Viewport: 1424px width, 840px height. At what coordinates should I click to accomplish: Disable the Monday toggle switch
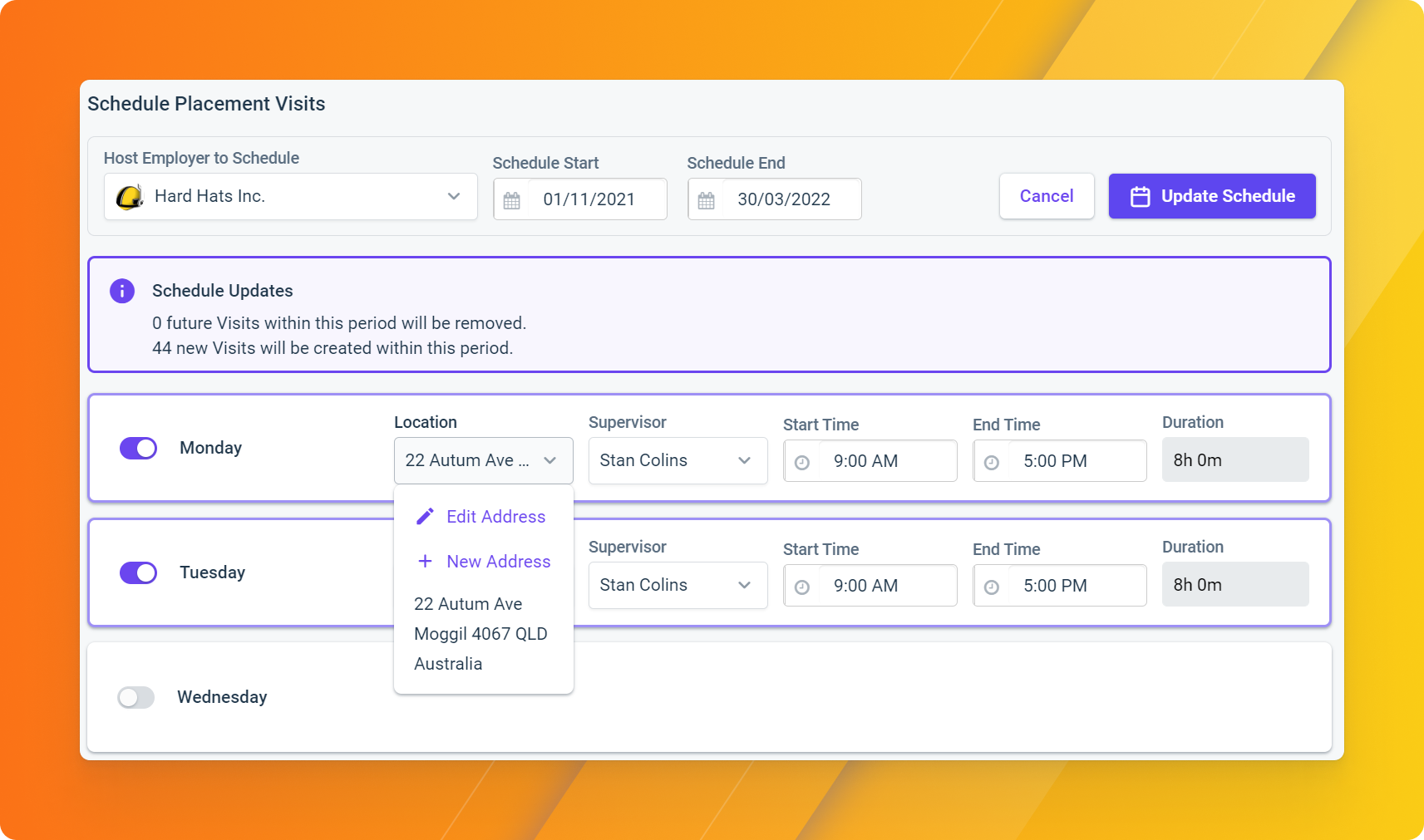point(139,448)
